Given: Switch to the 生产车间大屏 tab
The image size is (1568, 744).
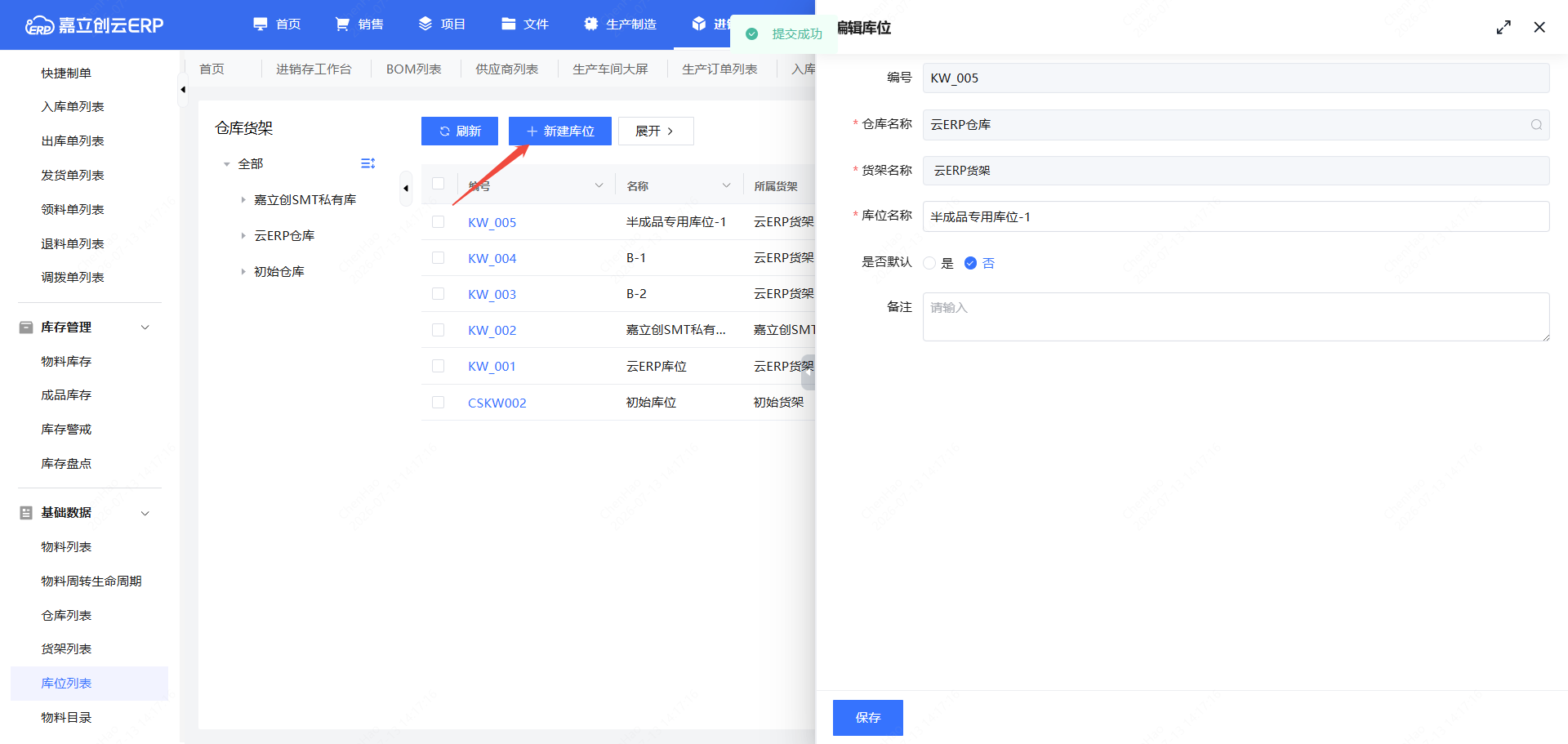Looking at the screenshot, I should point(610,69).
